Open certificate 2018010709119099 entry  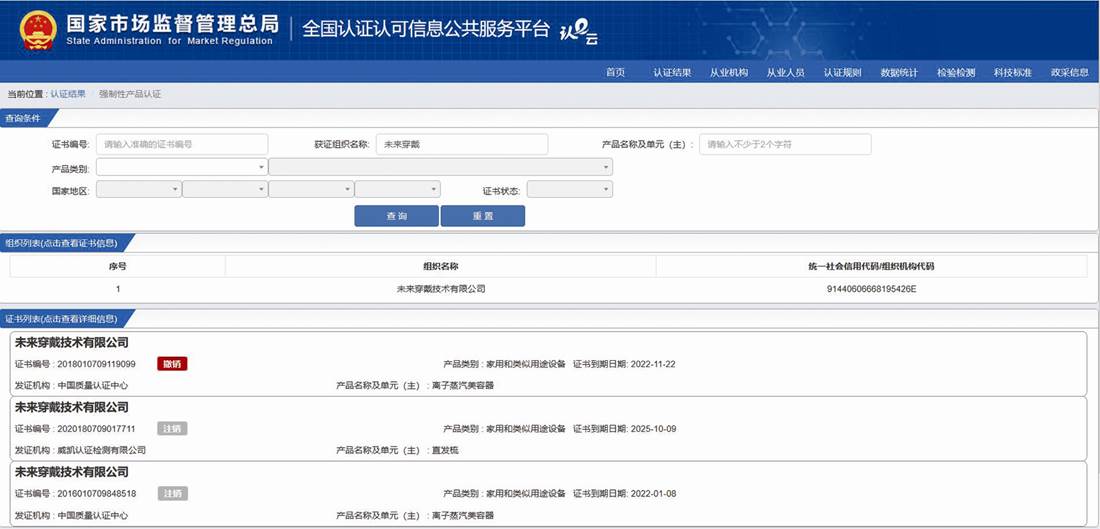(x=550, y=363)
